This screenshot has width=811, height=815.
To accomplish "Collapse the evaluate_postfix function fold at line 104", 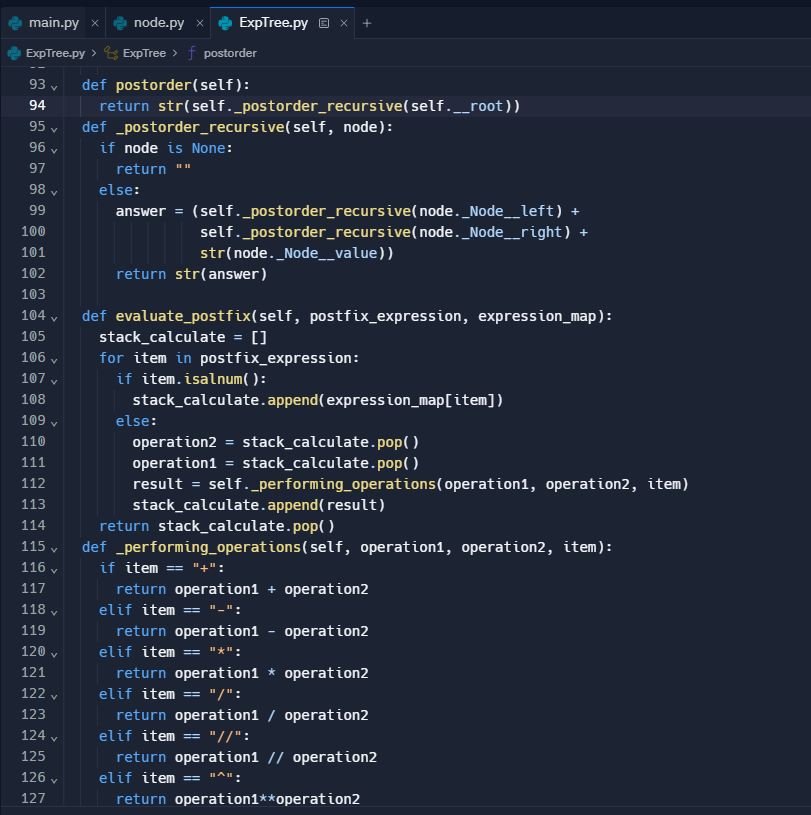I will tap(52, 315).
